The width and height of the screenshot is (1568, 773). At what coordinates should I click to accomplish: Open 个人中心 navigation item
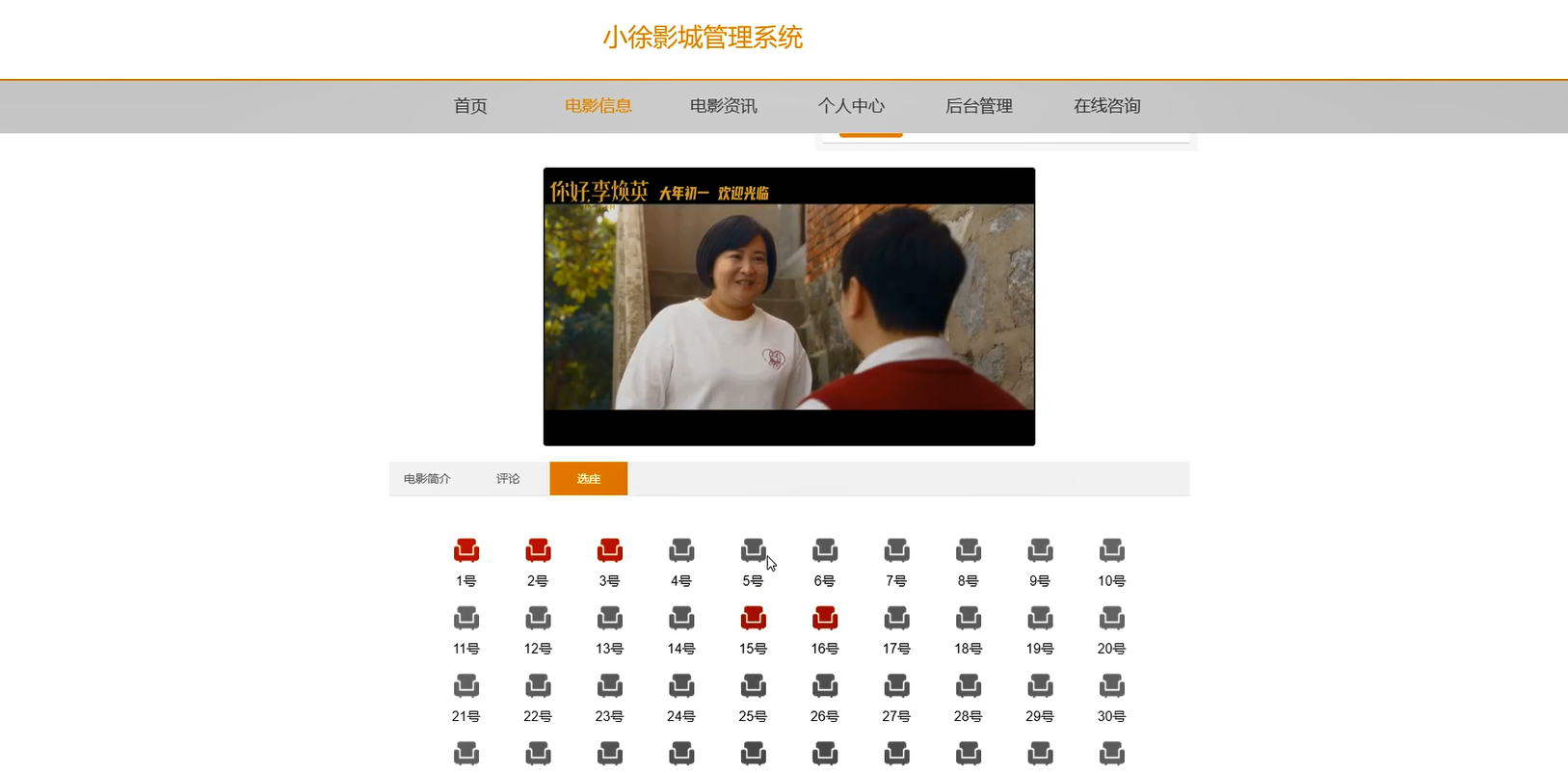pos(851,106)
